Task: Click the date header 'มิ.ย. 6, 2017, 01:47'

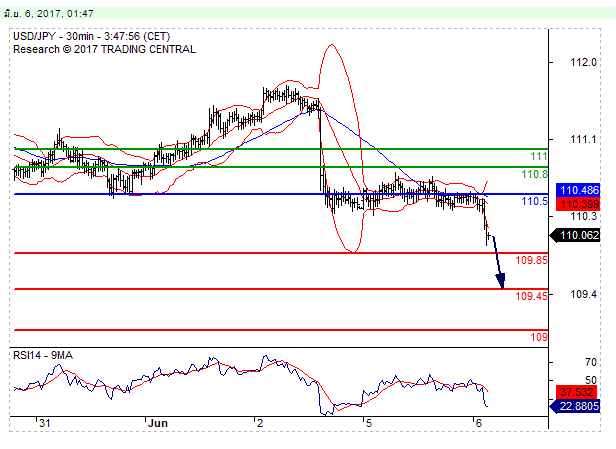Action: coord(49,13)
